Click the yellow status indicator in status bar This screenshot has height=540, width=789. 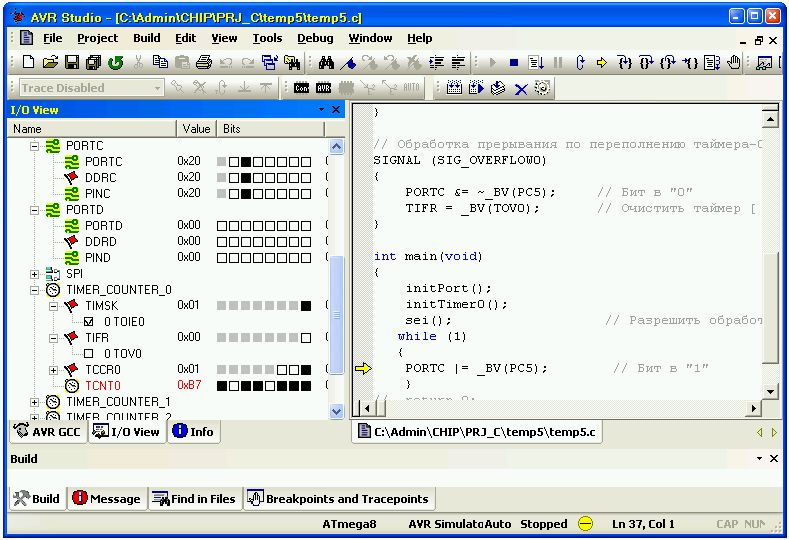(x=585, y=524)
